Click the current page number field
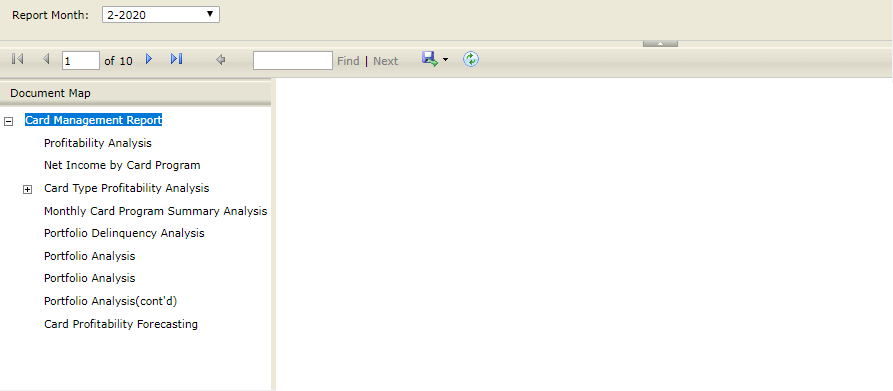Image resolution: width=893 pixels, height=391 pixels. (81, 60)
